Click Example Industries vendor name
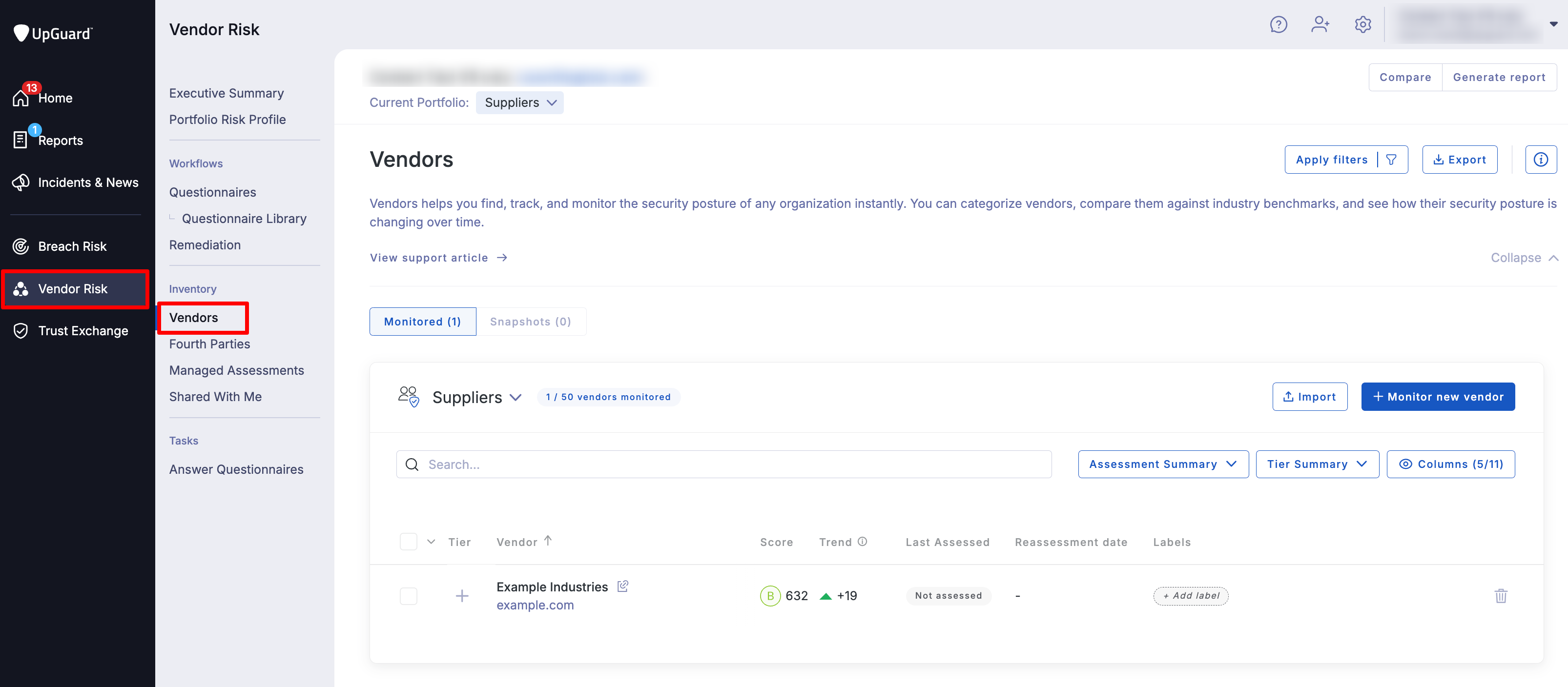Image resolution: width=1568 pixels, height=687 pixels. pyautogui.click(x=552, y=586)
